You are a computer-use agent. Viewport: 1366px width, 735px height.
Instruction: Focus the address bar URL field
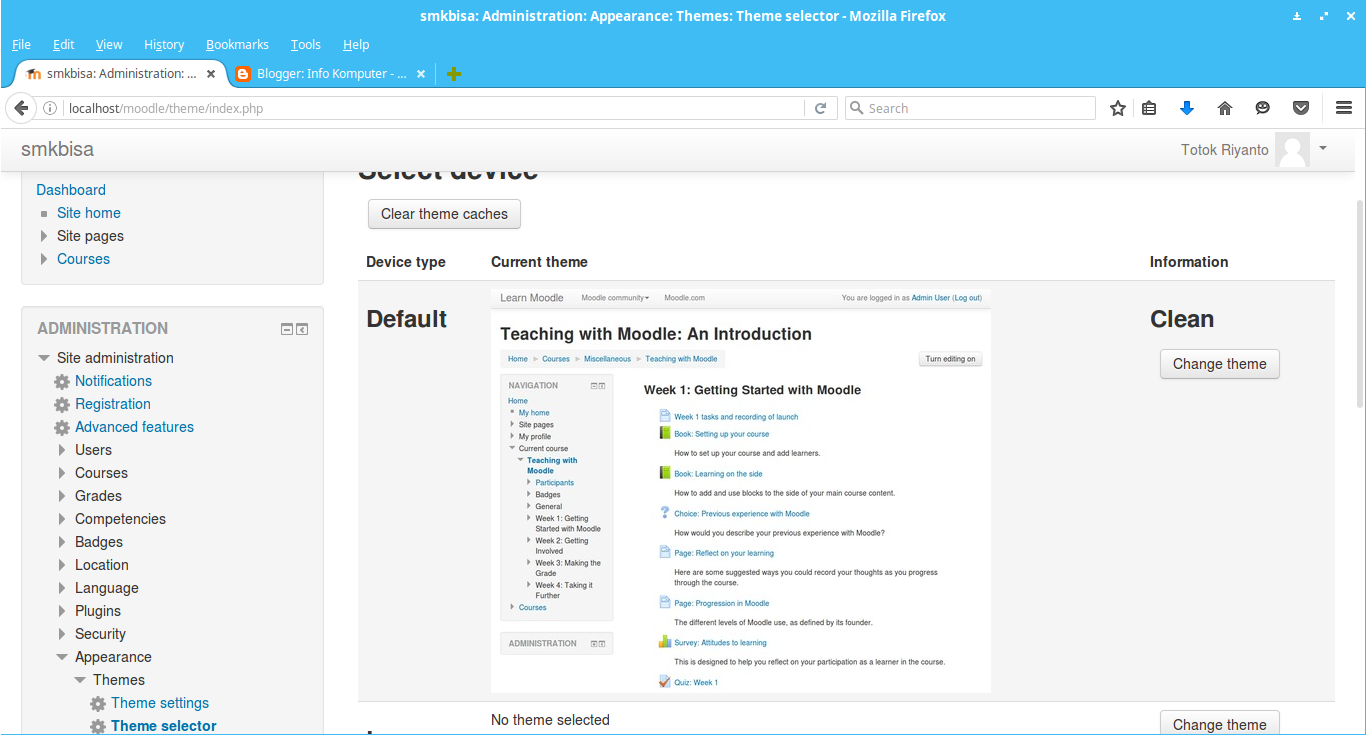click(435, 108)
